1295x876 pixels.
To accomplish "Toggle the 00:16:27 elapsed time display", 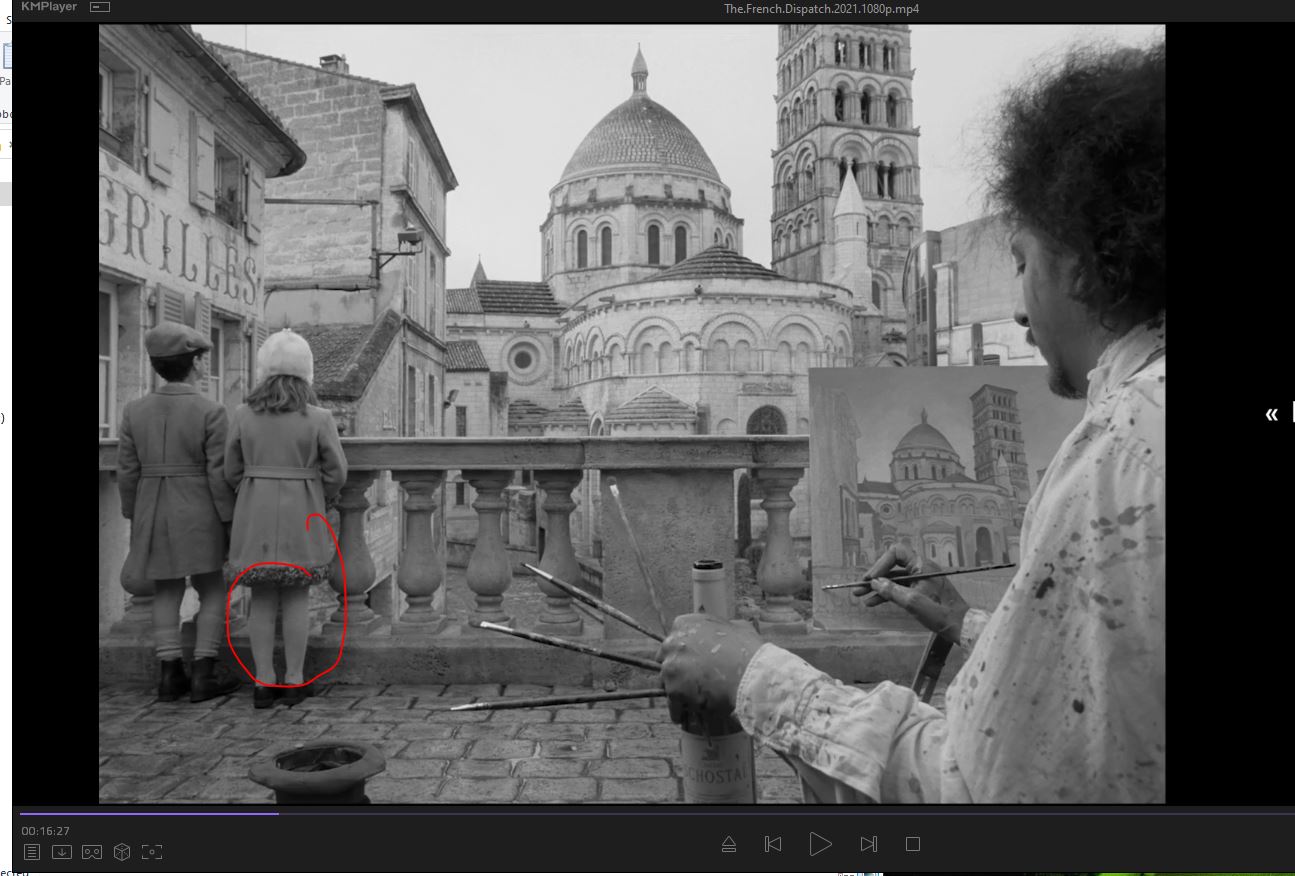I will pyautogui.click(x=45, y=831).
